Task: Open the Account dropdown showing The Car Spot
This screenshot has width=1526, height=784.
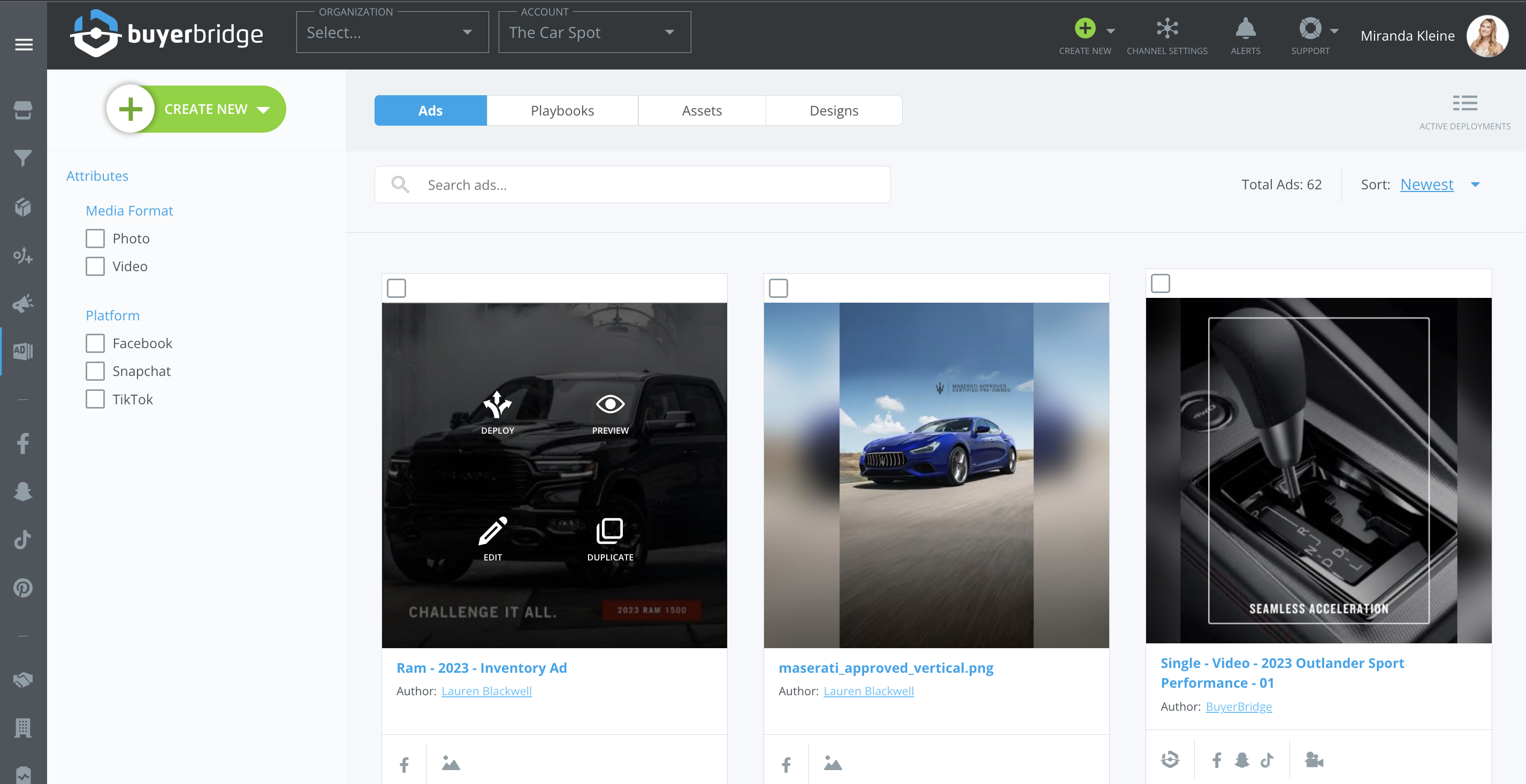Action: (x=594, y=32)
